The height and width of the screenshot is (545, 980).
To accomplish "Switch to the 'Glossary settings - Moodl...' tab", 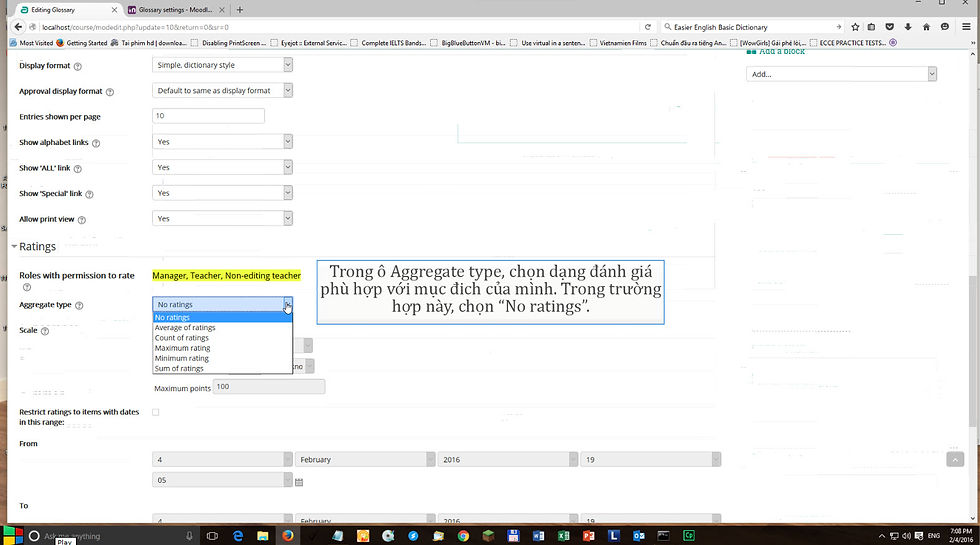I will 177,9.
